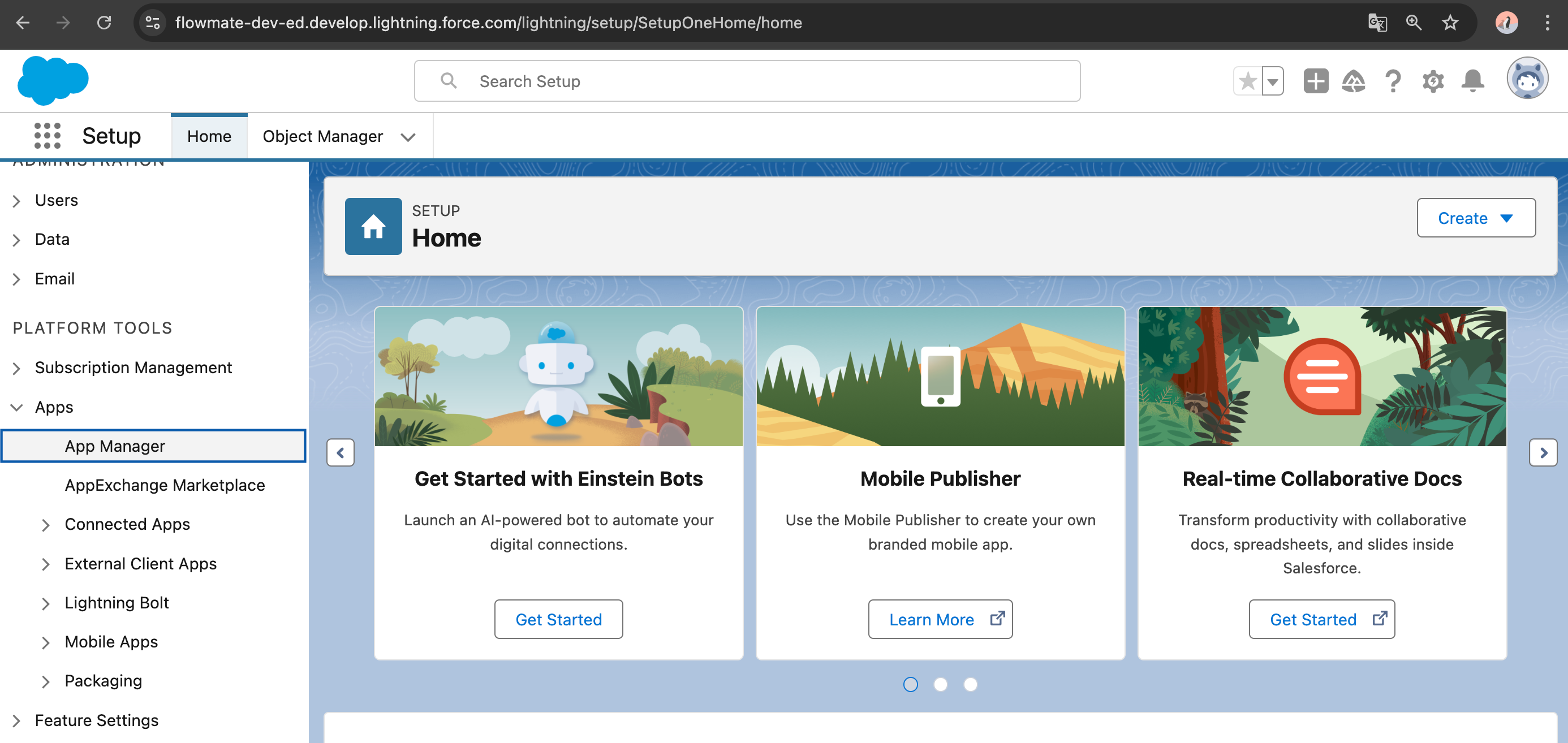Collapse the Apps section
1568x743 pixels.
[x=17, y=407]
